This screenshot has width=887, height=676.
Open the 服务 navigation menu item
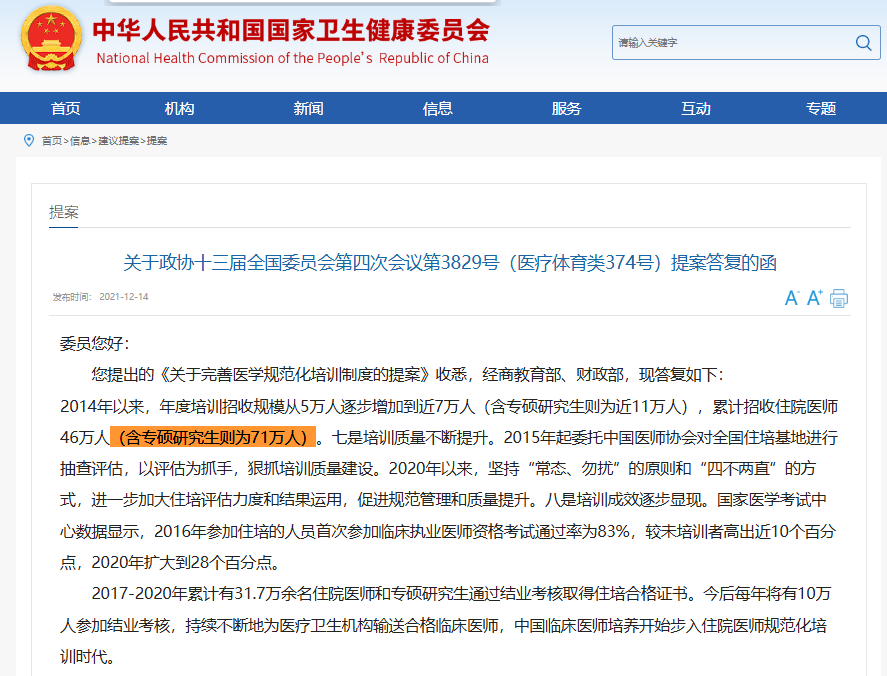click(566, 109)
